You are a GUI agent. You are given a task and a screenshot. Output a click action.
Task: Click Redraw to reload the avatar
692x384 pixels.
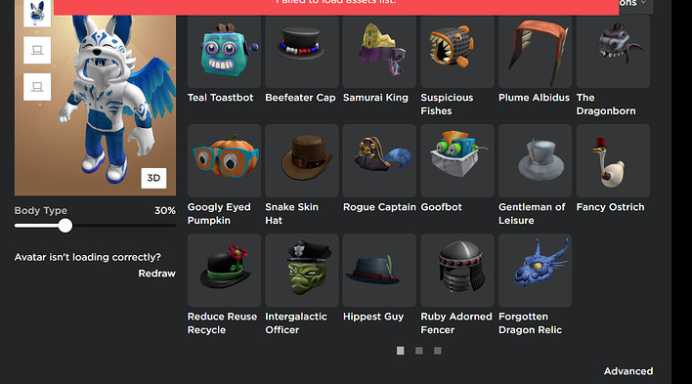click(x=157, y=273)
